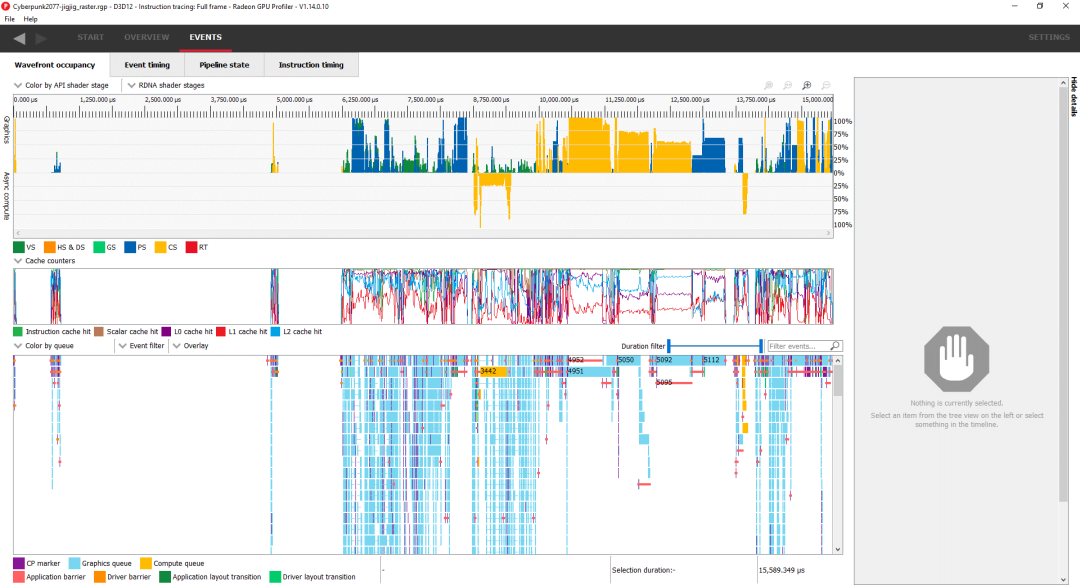This screenshot has width=1080, height=585.
Task: Click the search icon in Filter events box
Action: (835, 346)
